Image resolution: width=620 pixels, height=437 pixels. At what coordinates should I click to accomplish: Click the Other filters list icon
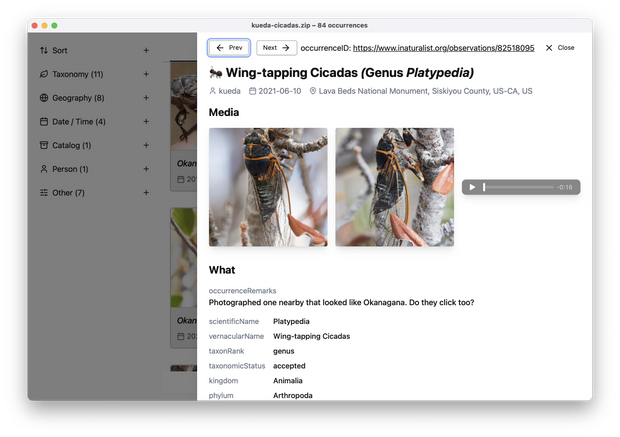click(43, 193)
